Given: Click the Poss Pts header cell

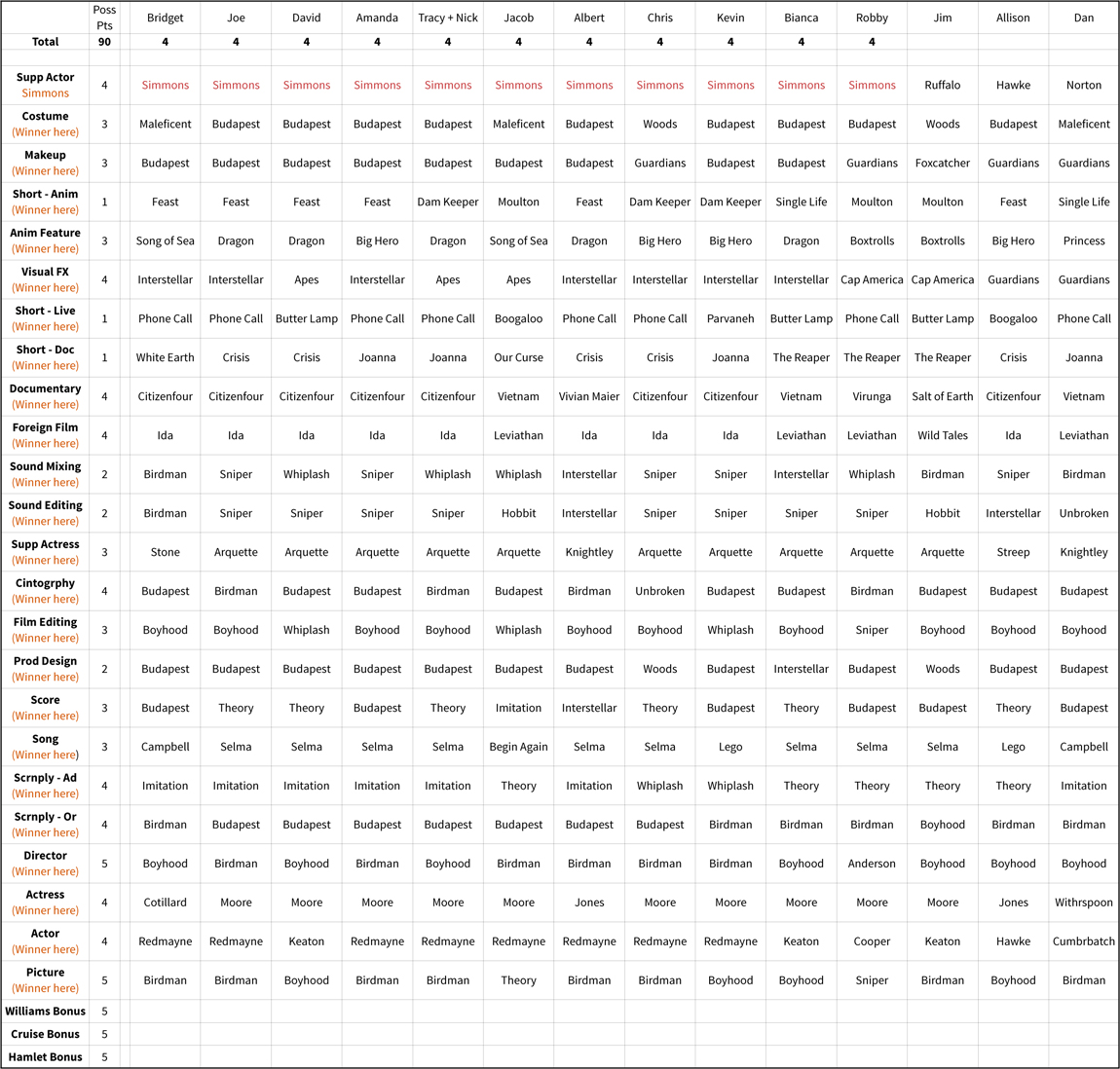Looking at the screenshot, I should coord(104,18).
